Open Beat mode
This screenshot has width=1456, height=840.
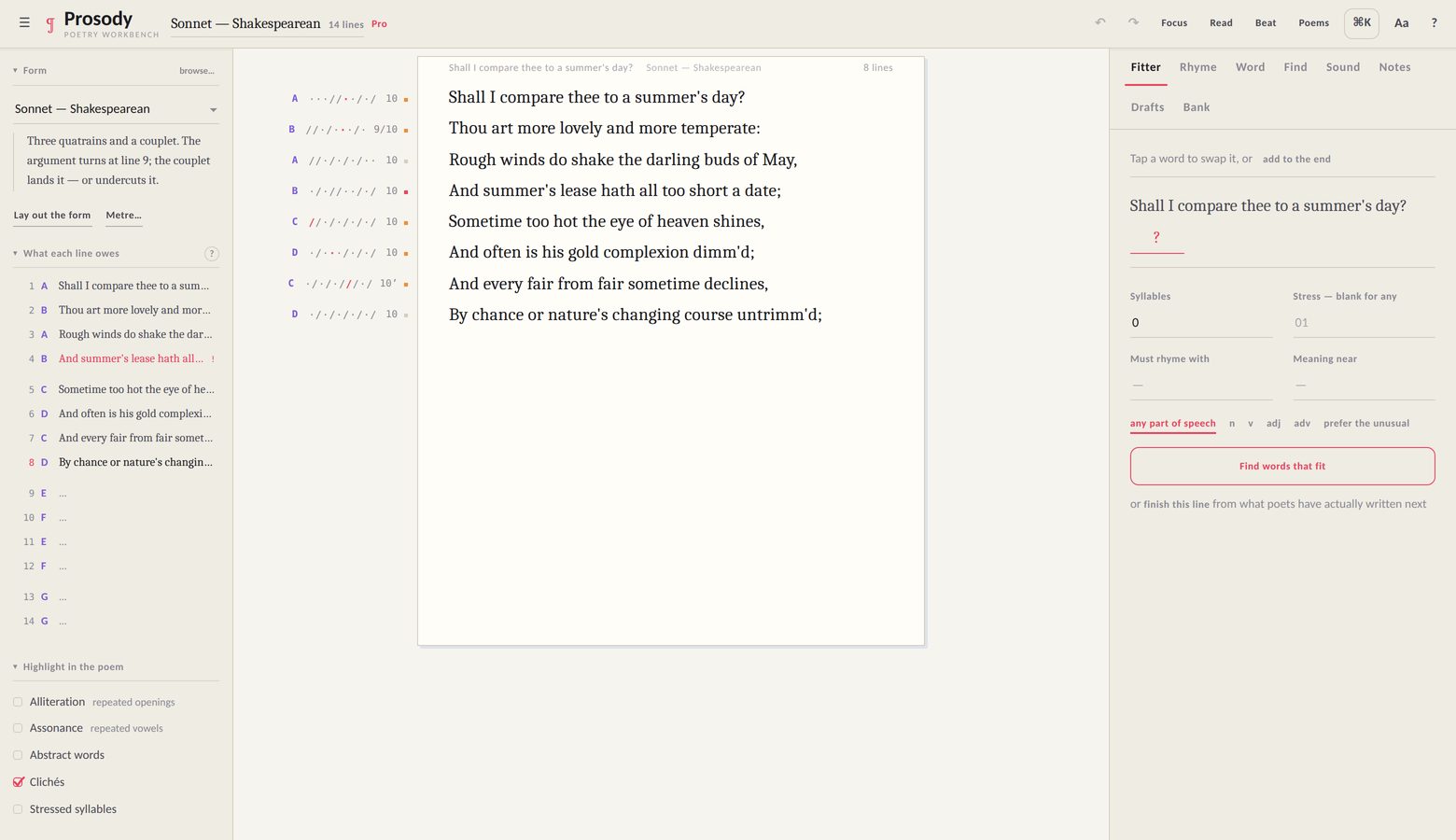tap(1265, 23)
